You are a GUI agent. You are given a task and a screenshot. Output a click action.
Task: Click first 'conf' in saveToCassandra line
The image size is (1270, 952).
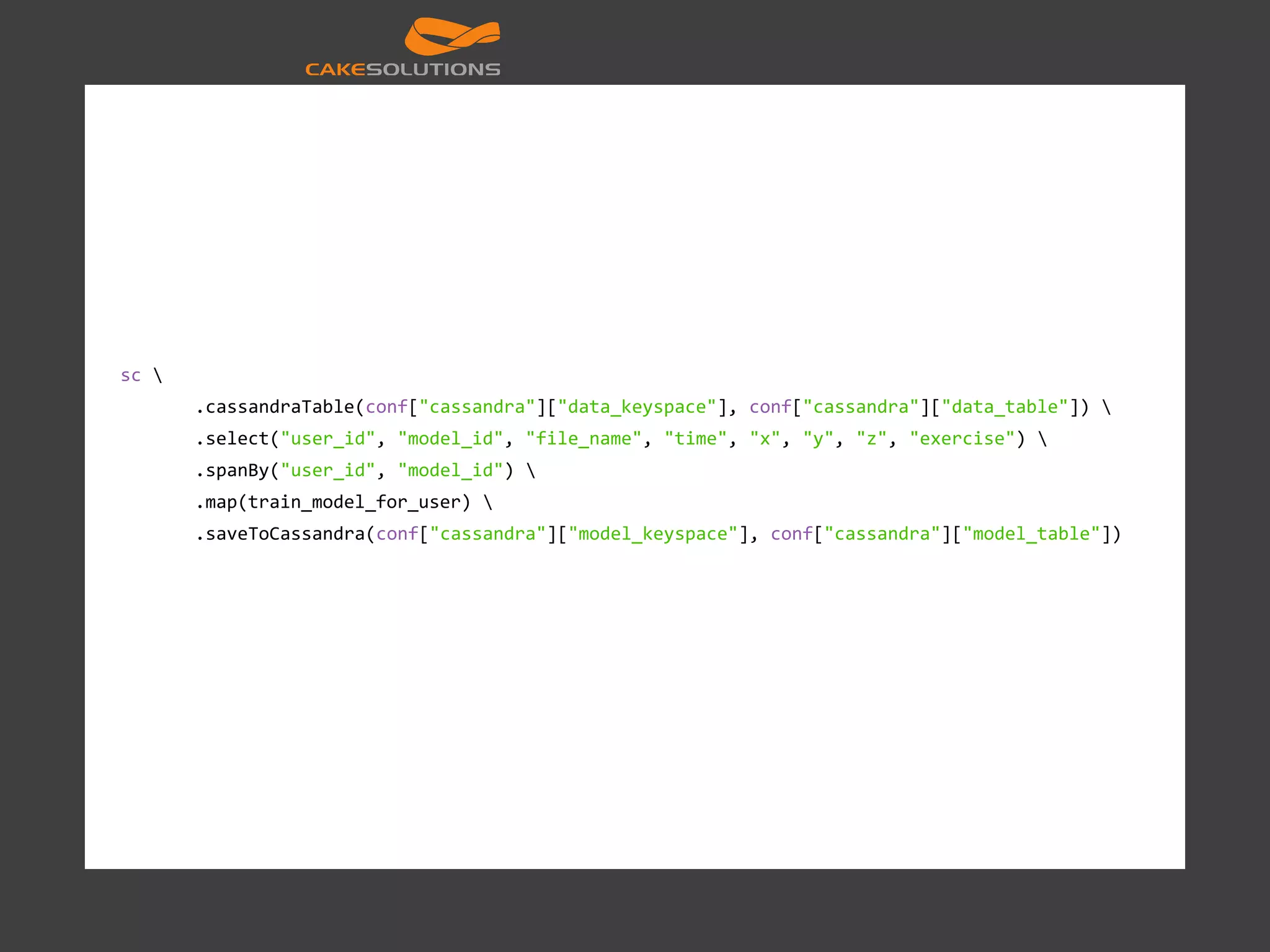(397, 534)
